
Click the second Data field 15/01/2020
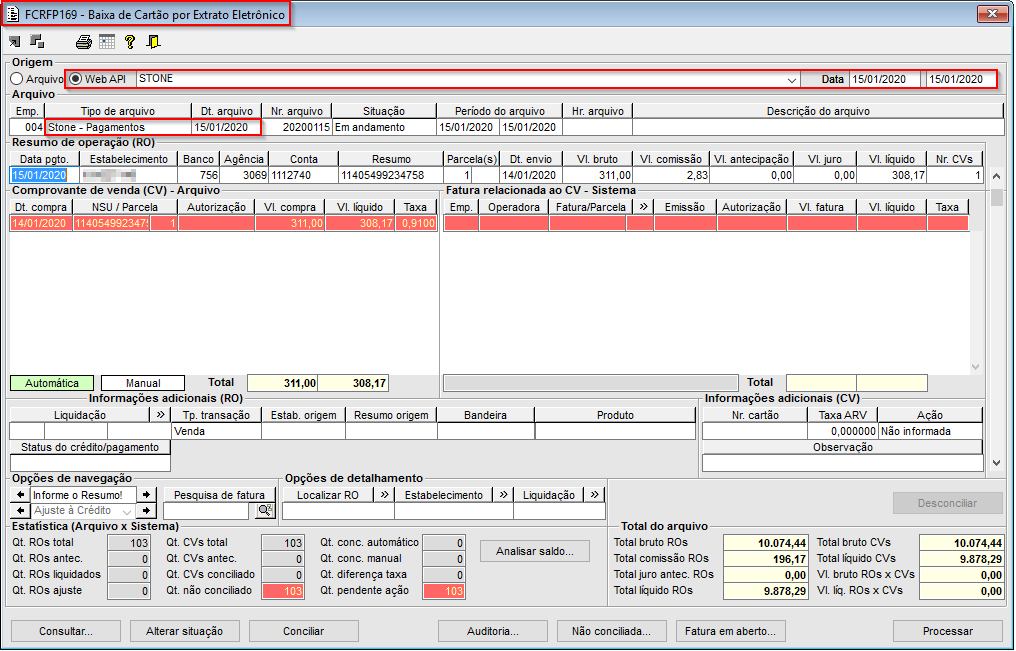pyautogui.click(x=962, y=79)
